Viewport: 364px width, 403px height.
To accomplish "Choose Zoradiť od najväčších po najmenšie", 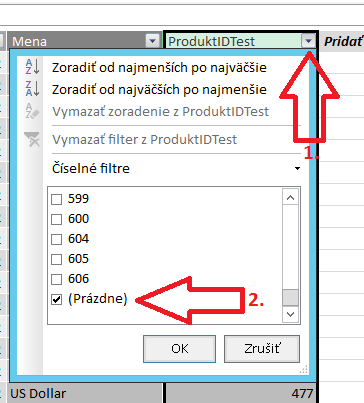I will point(159,90).
